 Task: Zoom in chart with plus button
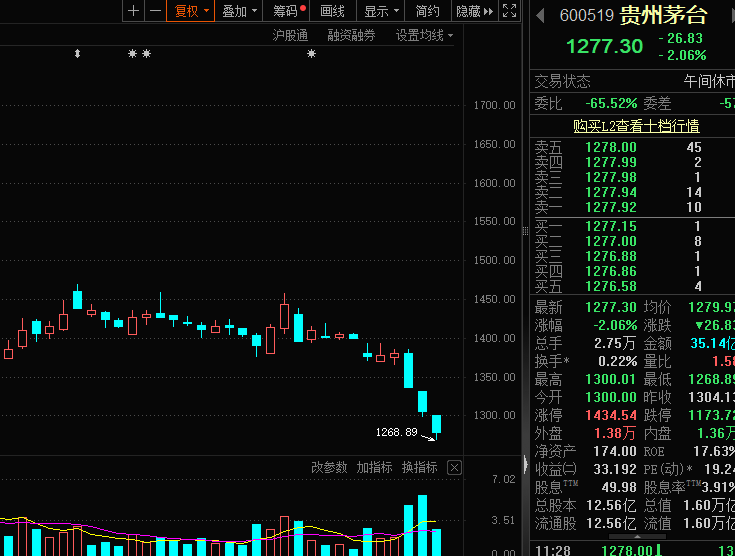(134, 11)
